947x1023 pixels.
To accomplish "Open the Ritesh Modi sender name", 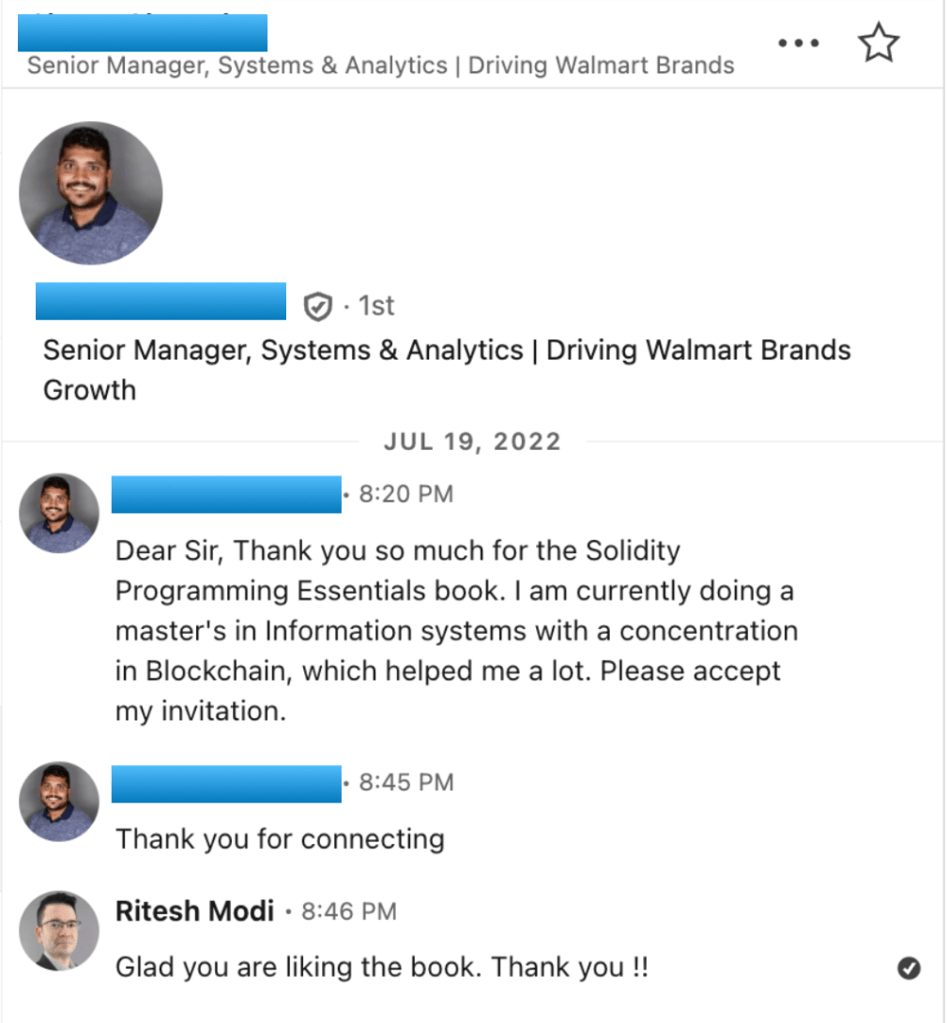I will pos(194,911).
